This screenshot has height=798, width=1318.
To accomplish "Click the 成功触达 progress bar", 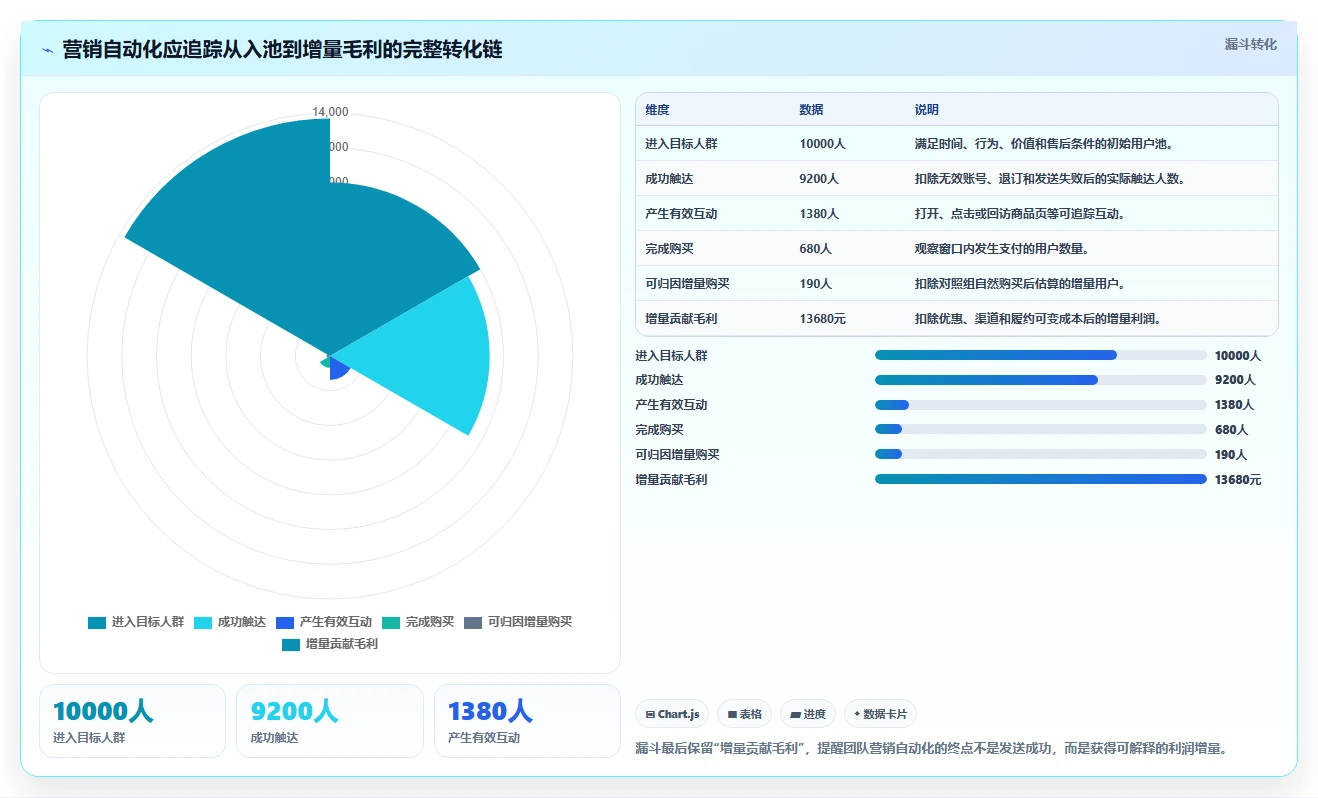I will point(1040,380).
